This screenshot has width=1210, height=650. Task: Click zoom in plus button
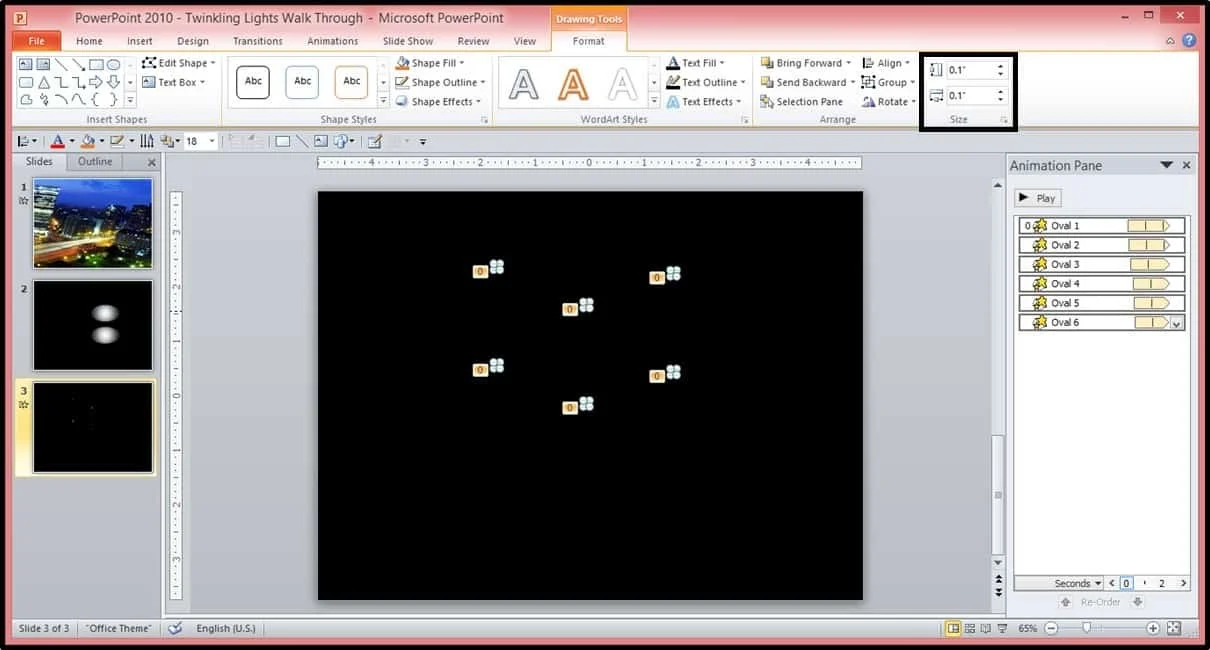point(1153,629)
